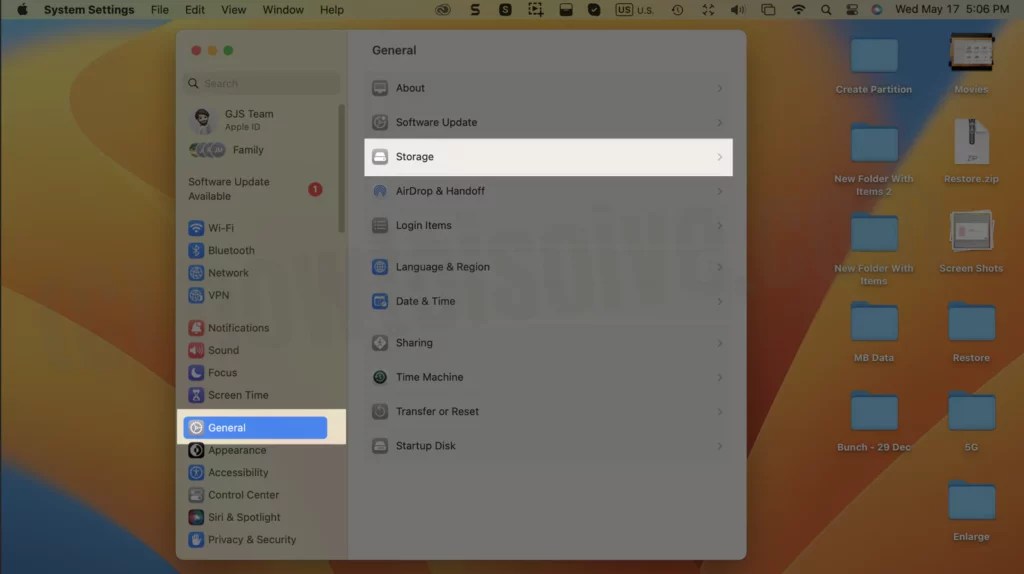The image size is (1024, 574).
Task: Expand the AirDrop & Handoff chevron
Action: pos(720,191)
